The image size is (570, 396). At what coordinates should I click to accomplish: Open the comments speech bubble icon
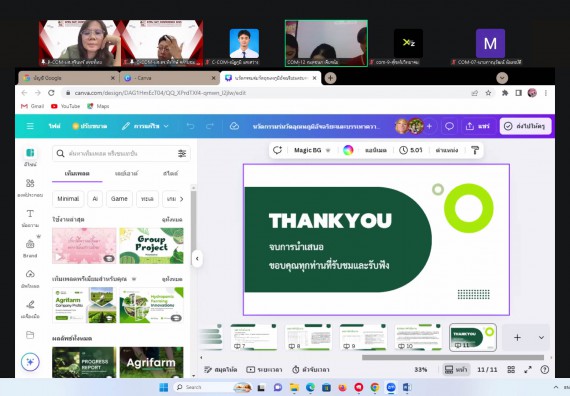click(x=449, y=126)
